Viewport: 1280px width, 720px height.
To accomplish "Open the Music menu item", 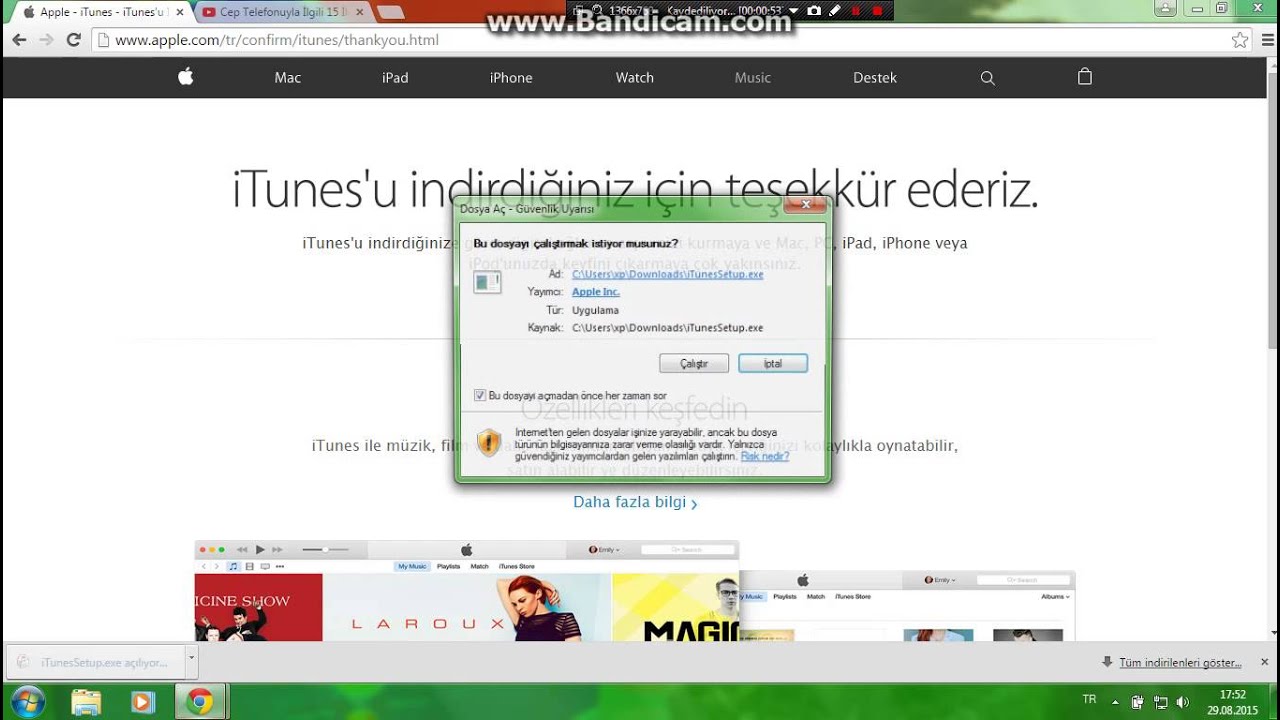I will click(x=753, y=78).
